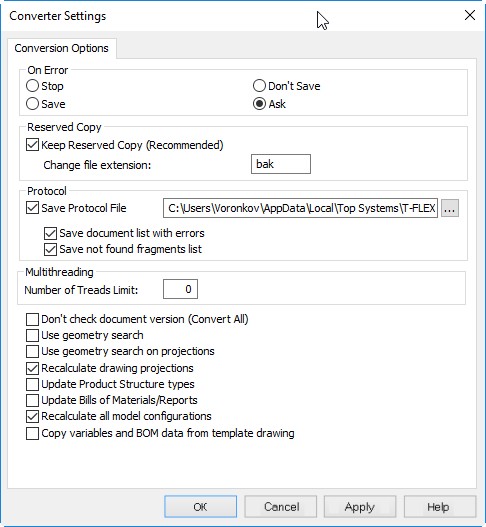This screenshot has height=527, width=486.
Task: Open the browse button next to protocol path
Action: tap(450, 208)
